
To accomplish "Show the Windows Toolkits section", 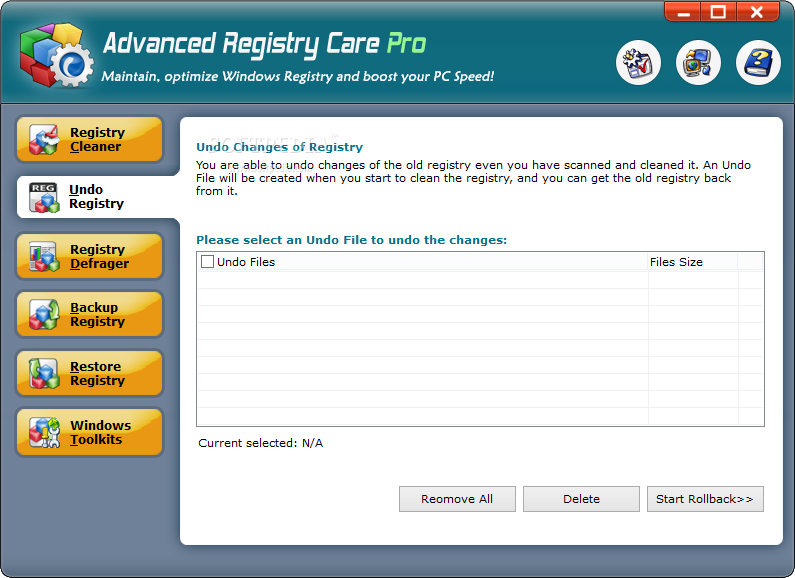I will pyautogui.click(x=90, y=432).
